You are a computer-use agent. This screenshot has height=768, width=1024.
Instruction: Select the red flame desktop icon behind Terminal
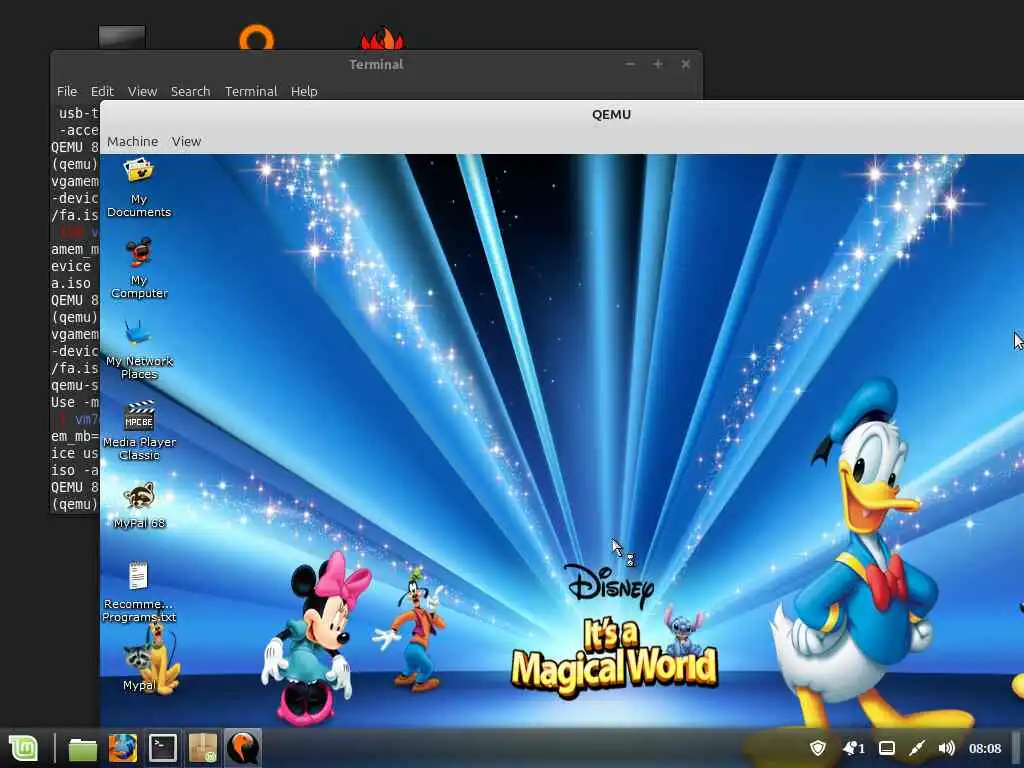click(x=383, y=39)
